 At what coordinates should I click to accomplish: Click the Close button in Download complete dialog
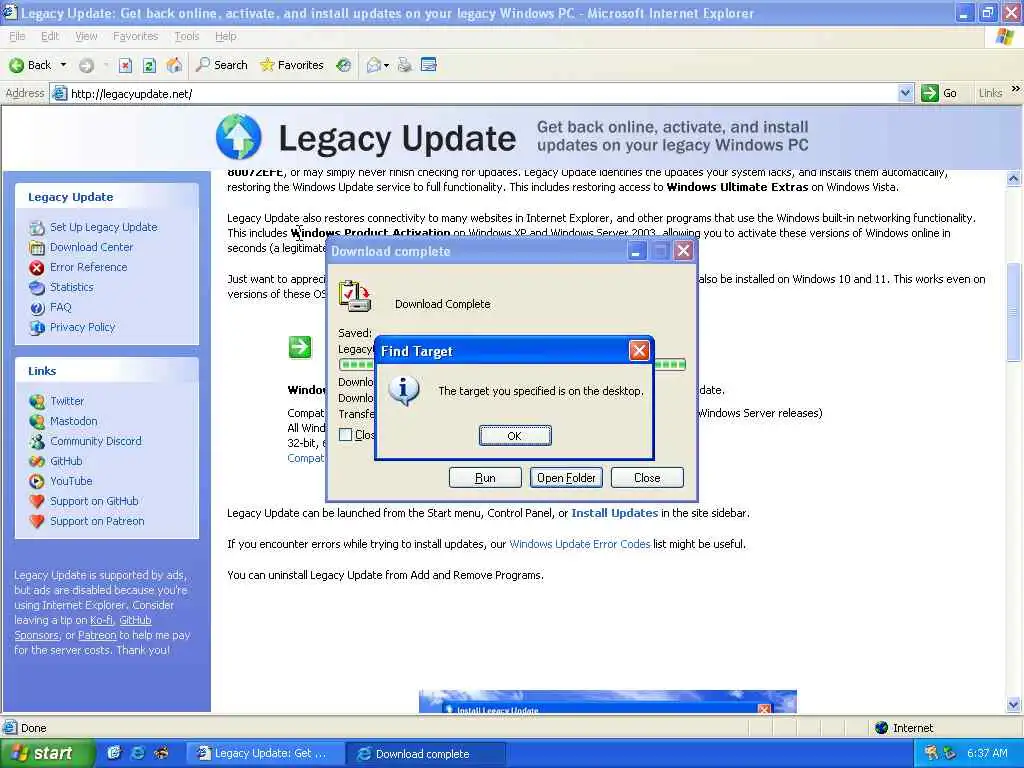(x=647, y=477)
